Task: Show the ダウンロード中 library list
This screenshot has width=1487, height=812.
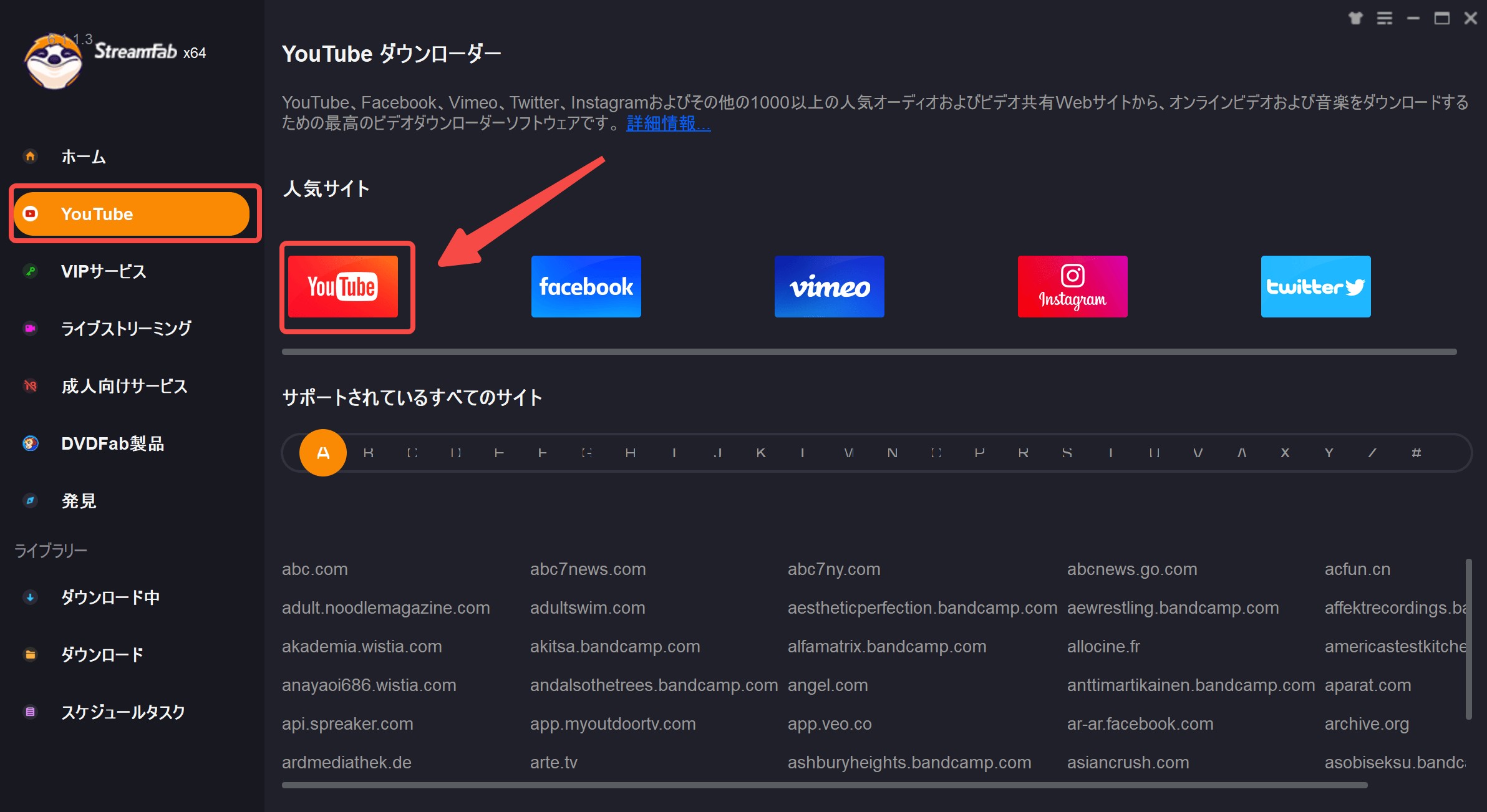Action: coord(110,597)
